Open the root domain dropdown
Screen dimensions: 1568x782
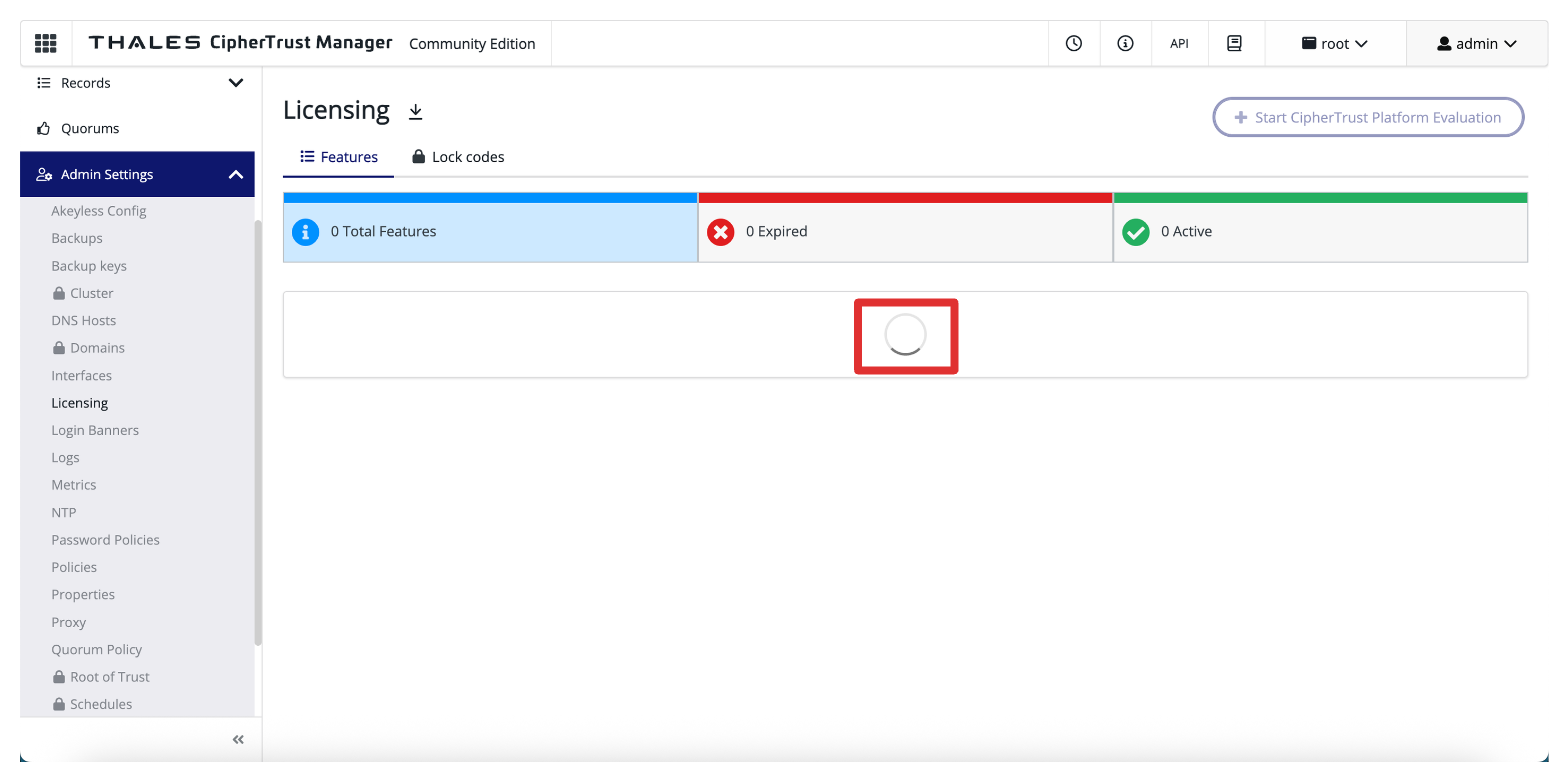pos(1334,44)
